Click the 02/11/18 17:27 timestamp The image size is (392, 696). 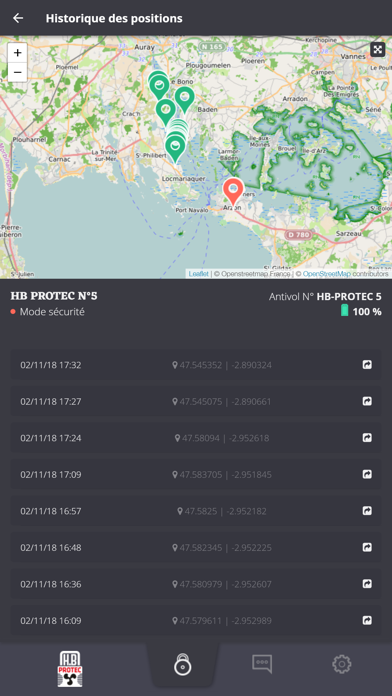51,402
